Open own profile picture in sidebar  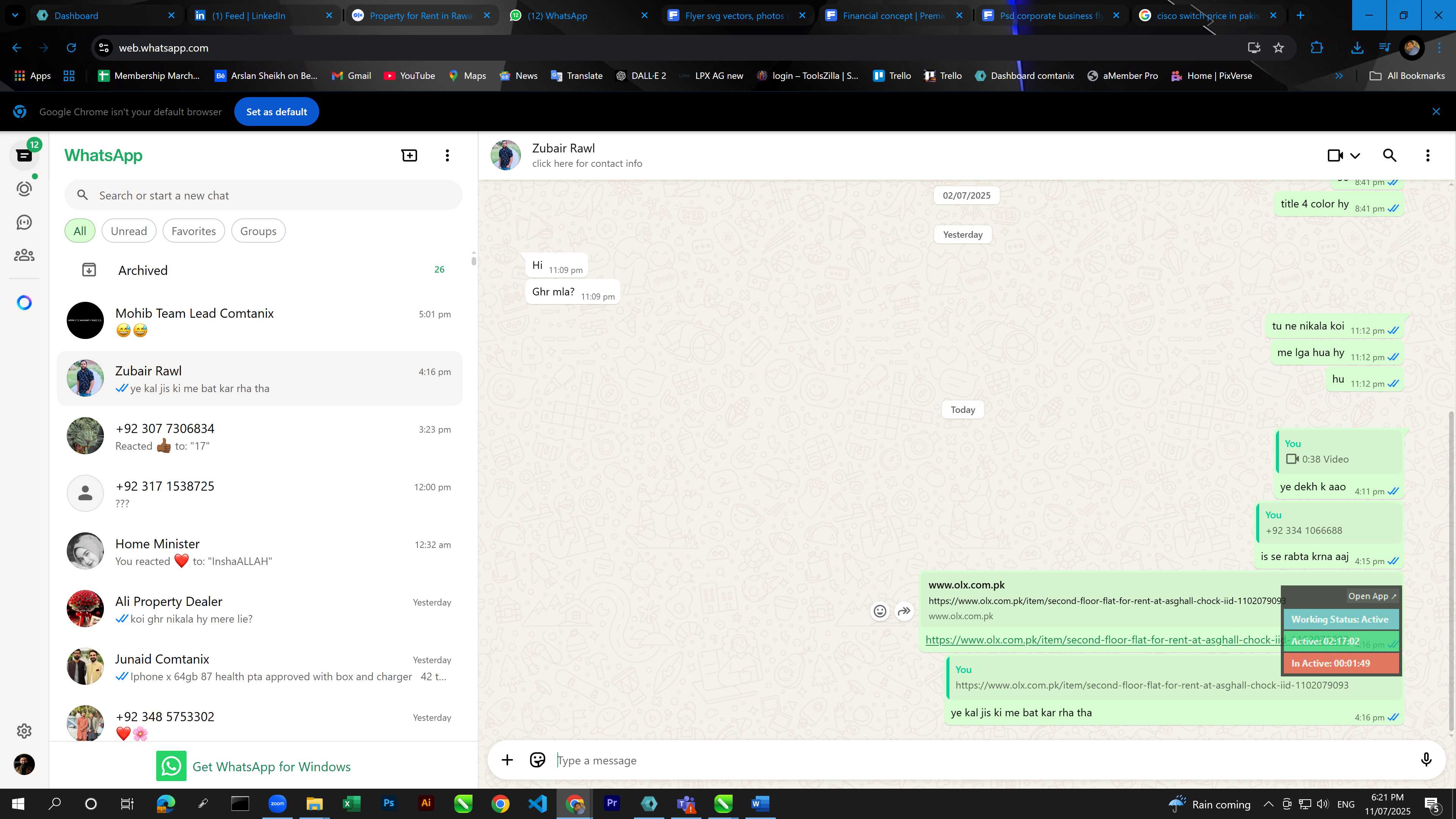tap(24, 764)
